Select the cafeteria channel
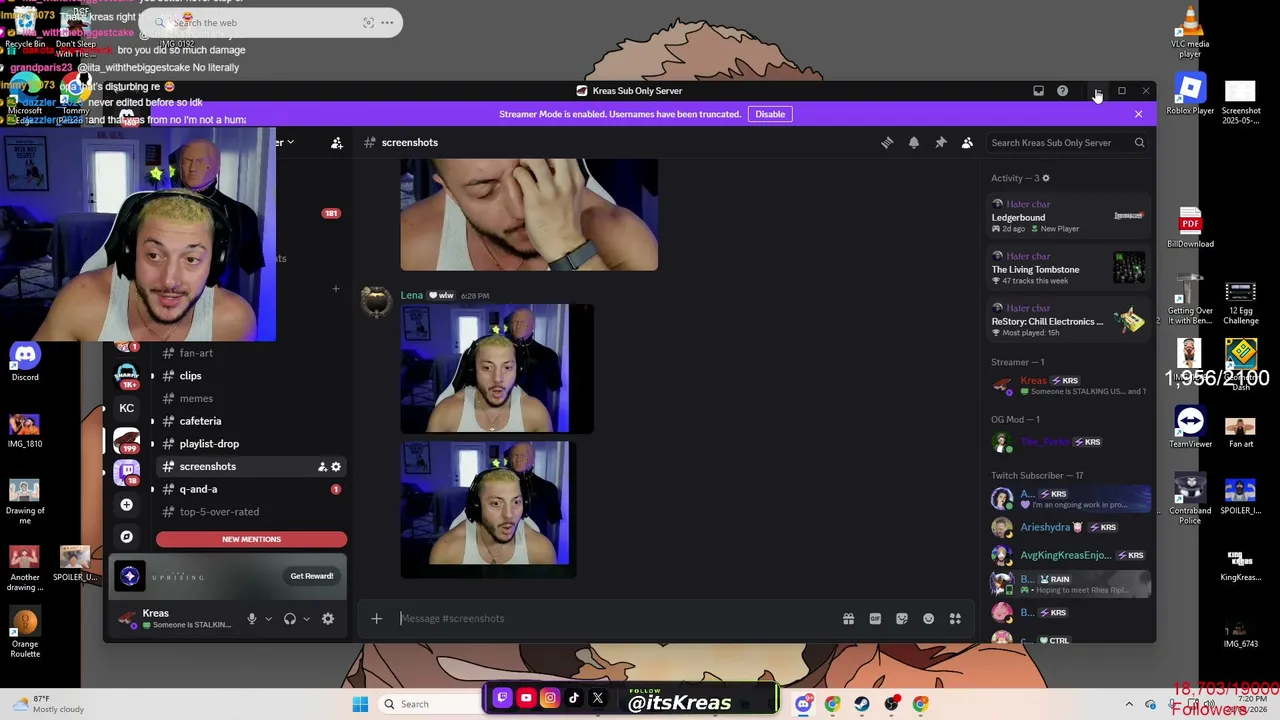This screenshot has width=1280, height=720. tap(200, 421)
